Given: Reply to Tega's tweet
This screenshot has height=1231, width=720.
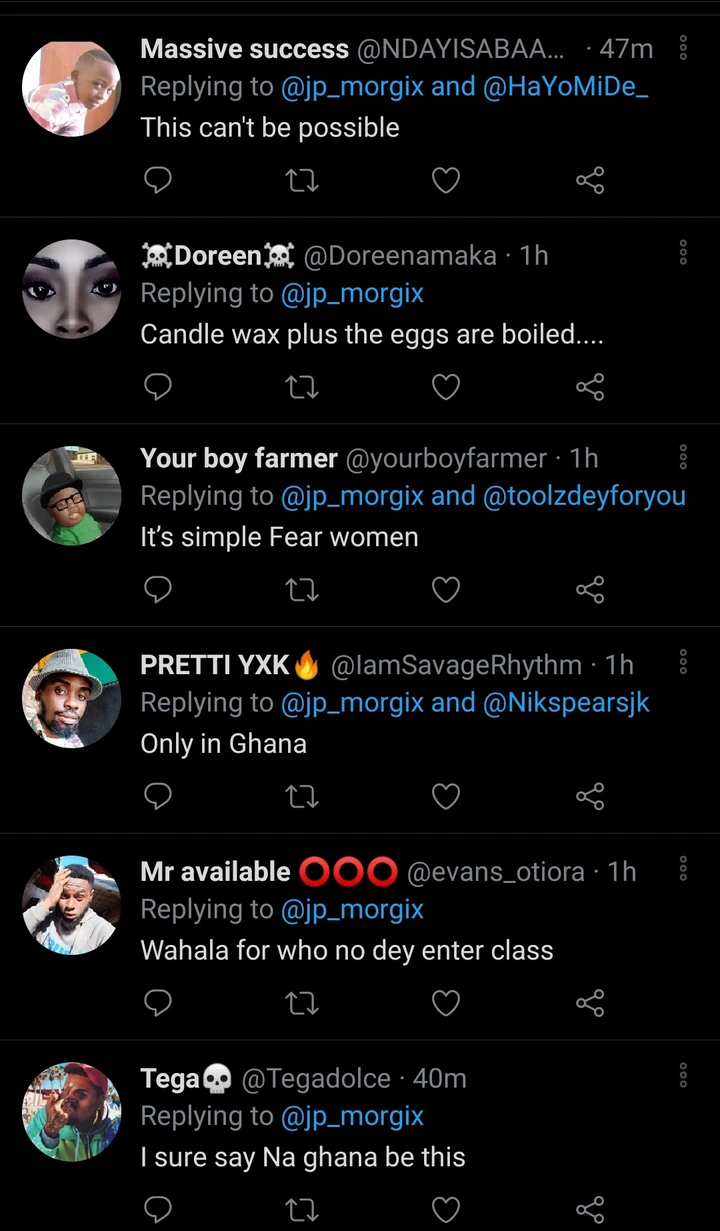Looking at the screenshot, I should 158,1209.
